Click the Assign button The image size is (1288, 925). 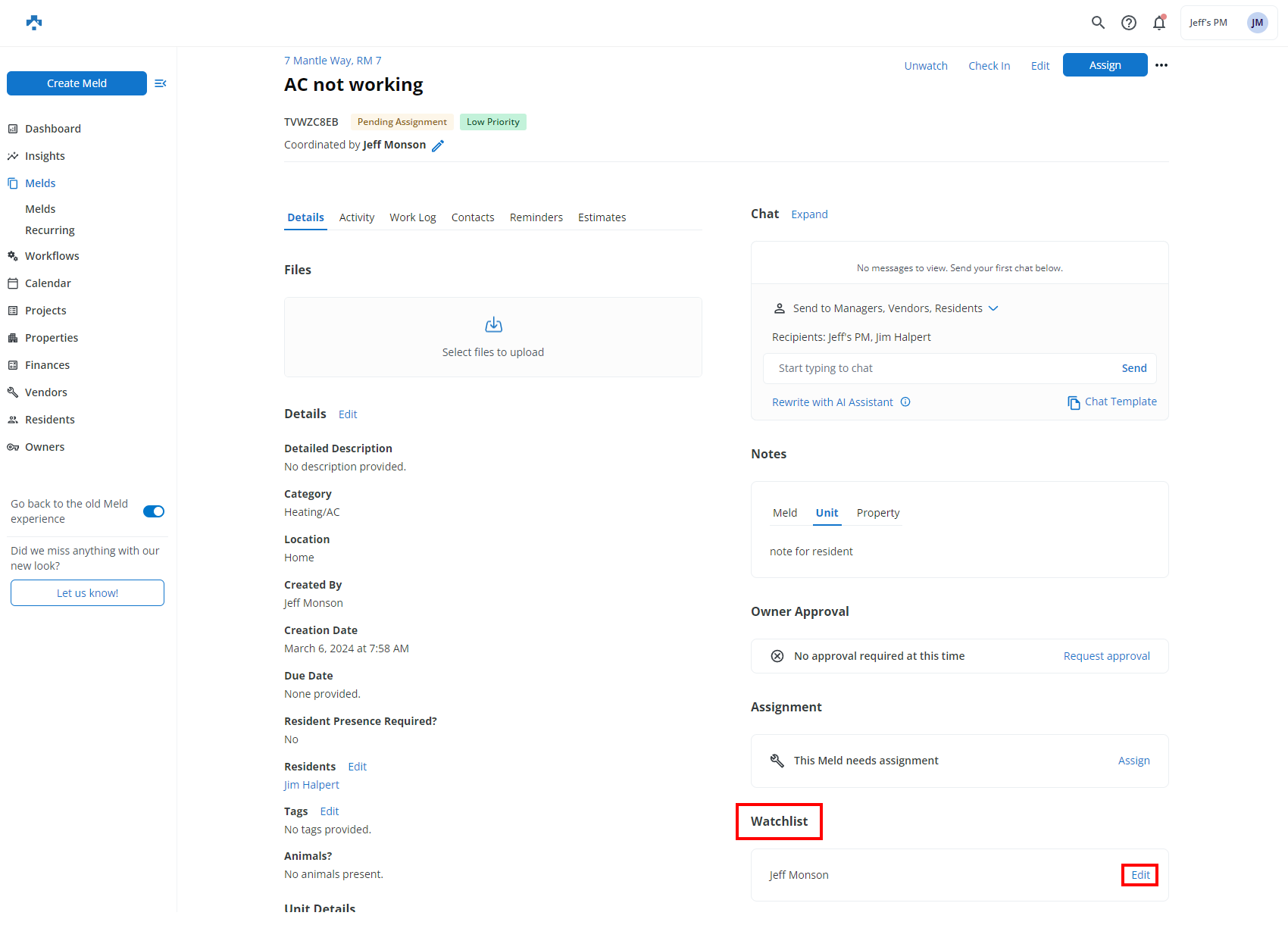pos(1105,64)
